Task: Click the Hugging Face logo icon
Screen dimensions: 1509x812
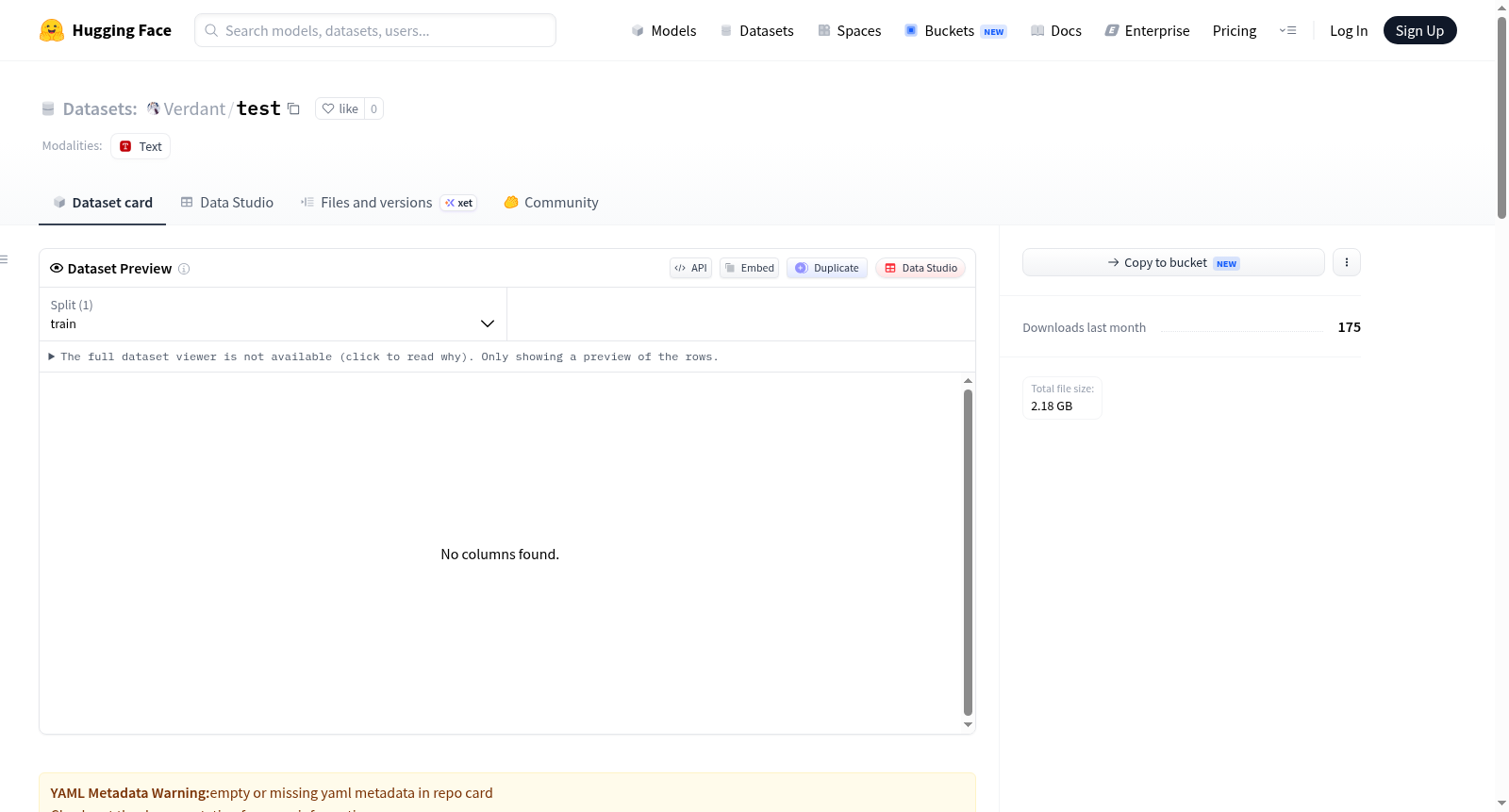Action: pos(52,30)
